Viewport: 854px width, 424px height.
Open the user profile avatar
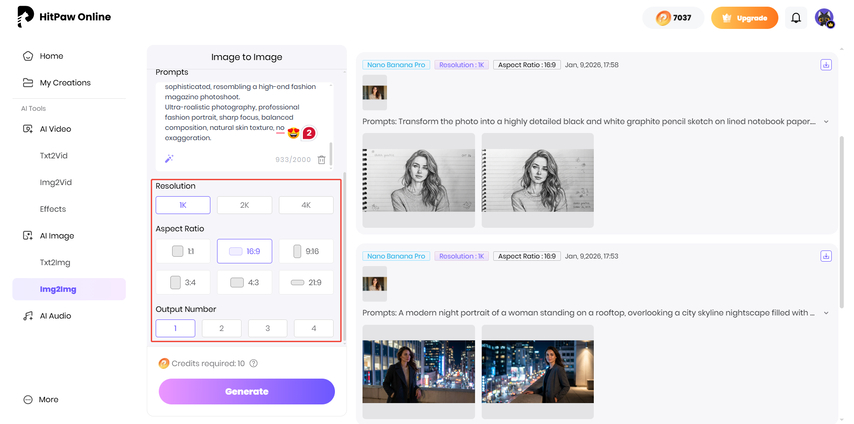tap(824, 18)
